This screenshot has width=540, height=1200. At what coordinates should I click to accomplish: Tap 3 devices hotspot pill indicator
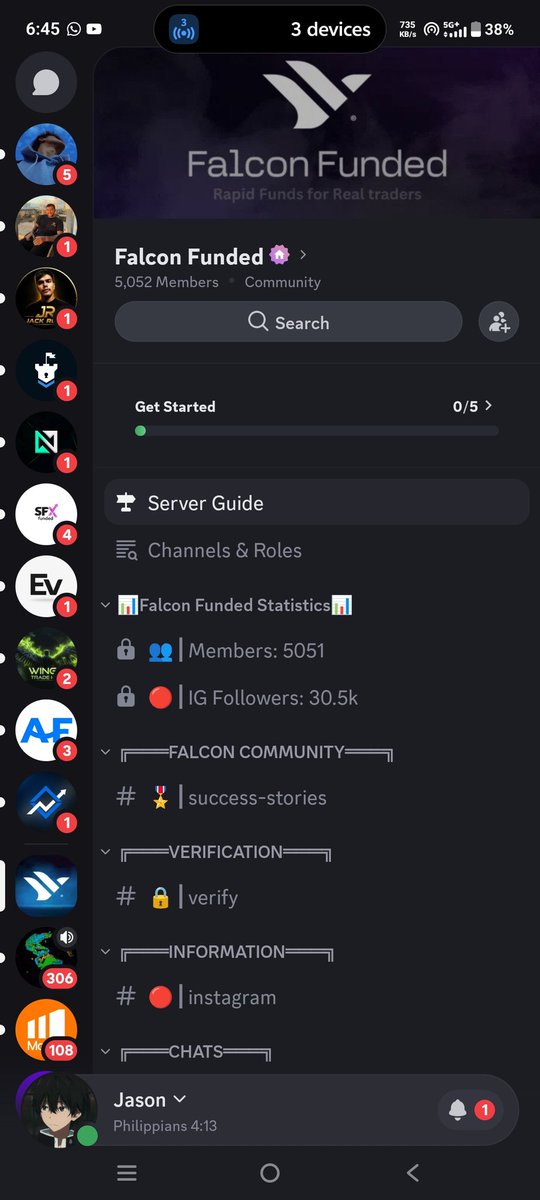270,30
